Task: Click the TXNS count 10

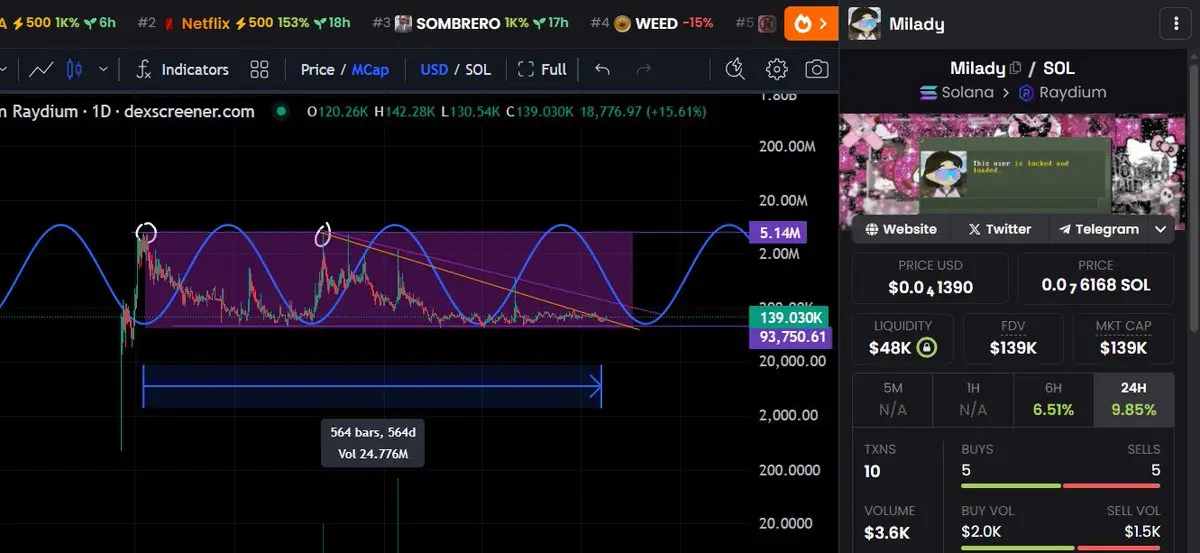Action: point(873,471)
